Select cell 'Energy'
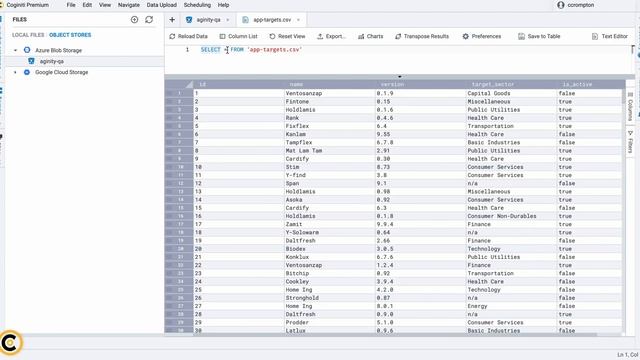Viewport: 640px width, 360px height. (x=512, y=306)
